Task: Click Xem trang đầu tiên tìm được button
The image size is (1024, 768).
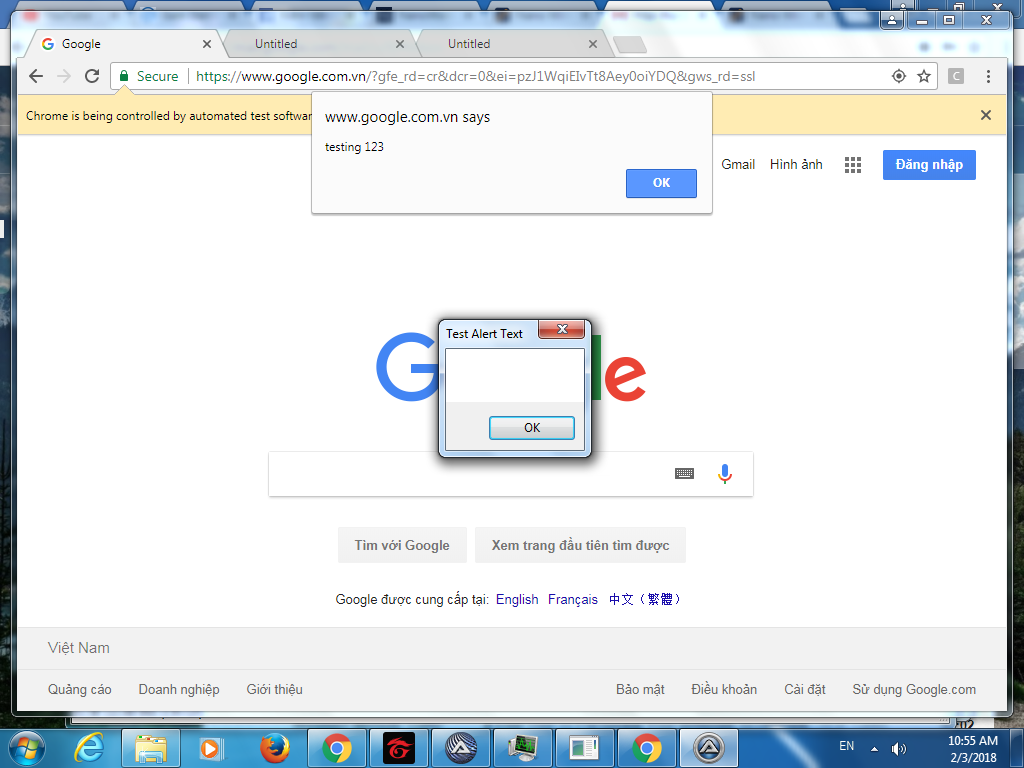Action: click(580, 545)
